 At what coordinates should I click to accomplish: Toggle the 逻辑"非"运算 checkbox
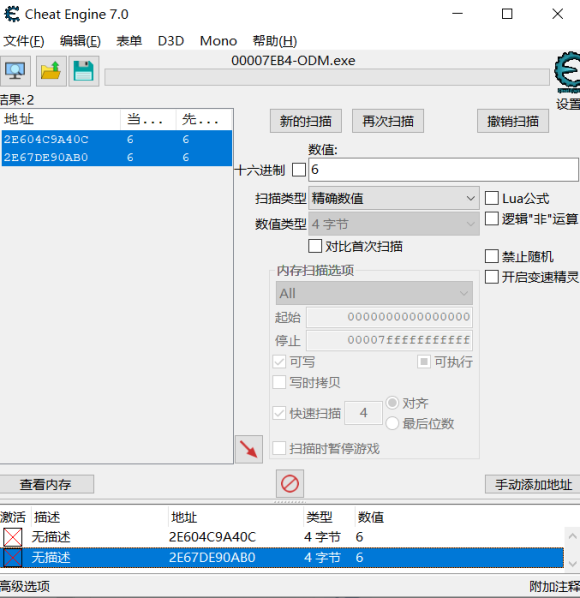pos(492,219)
